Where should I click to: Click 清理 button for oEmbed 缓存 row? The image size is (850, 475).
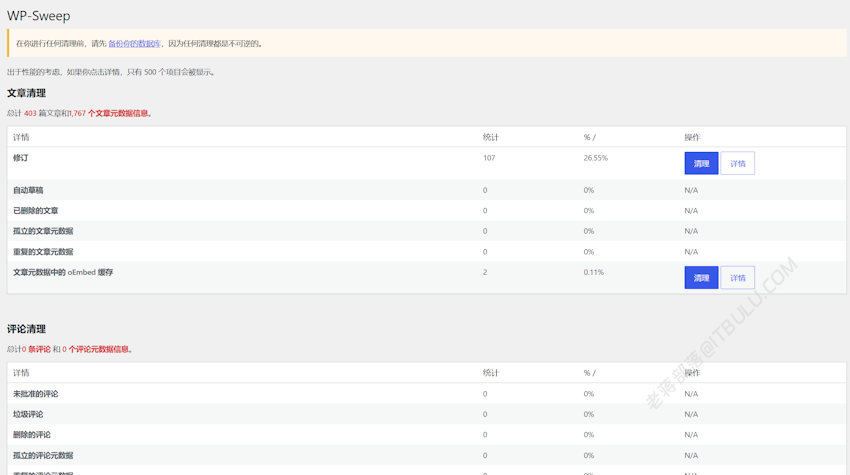pos(701,278)
